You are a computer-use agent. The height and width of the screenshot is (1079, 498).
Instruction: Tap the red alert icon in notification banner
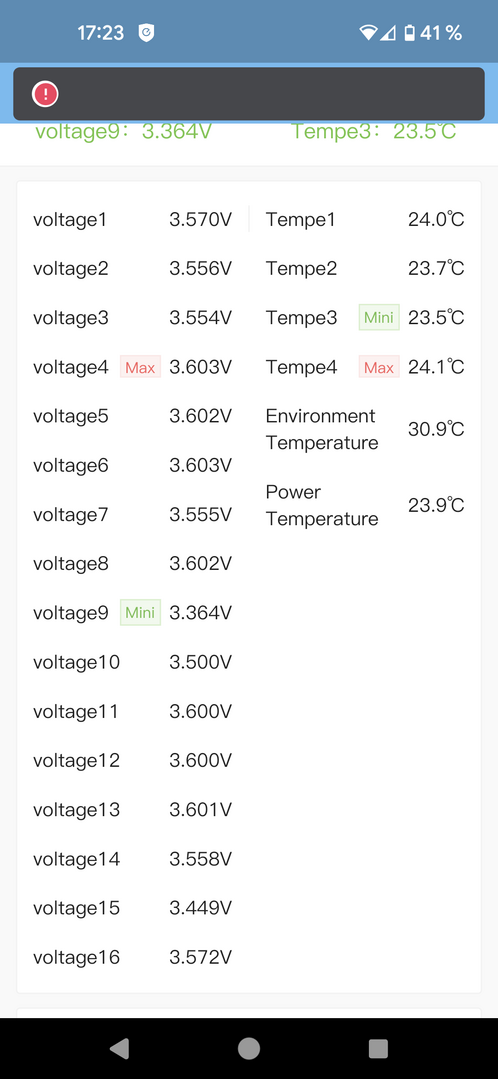point(45,94)
